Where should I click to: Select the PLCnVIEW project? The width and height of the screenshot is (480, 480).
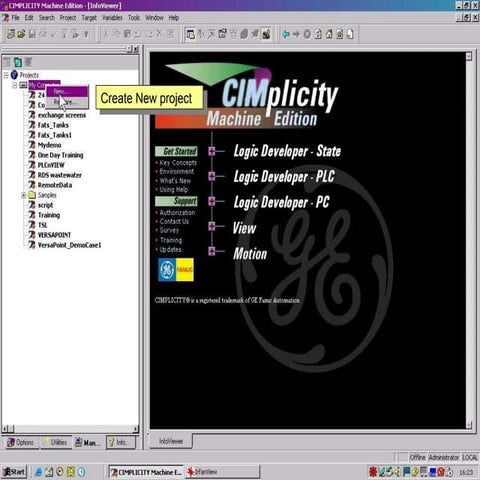[x=51, y=165]
